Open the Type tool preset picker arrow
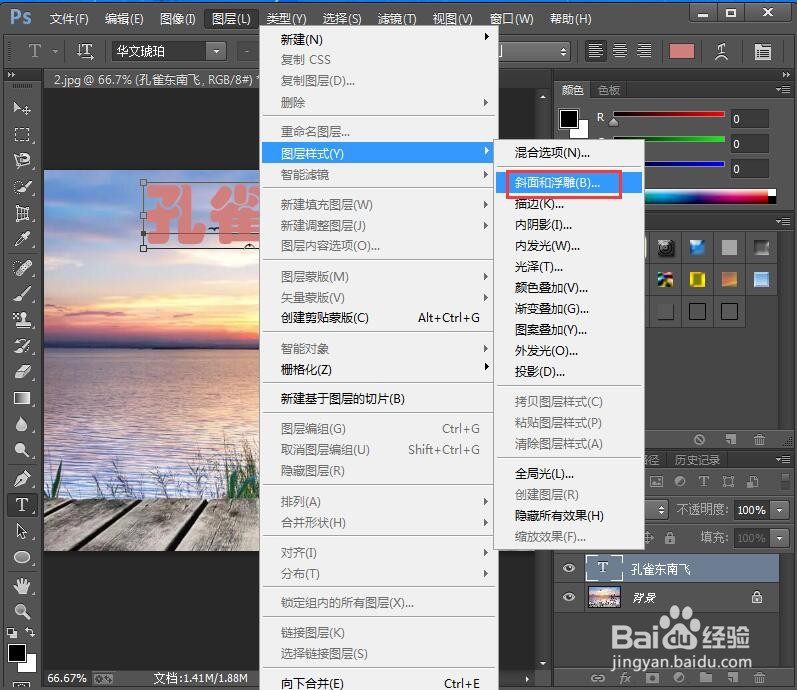 pyautogui.click(x=55, y=51)
